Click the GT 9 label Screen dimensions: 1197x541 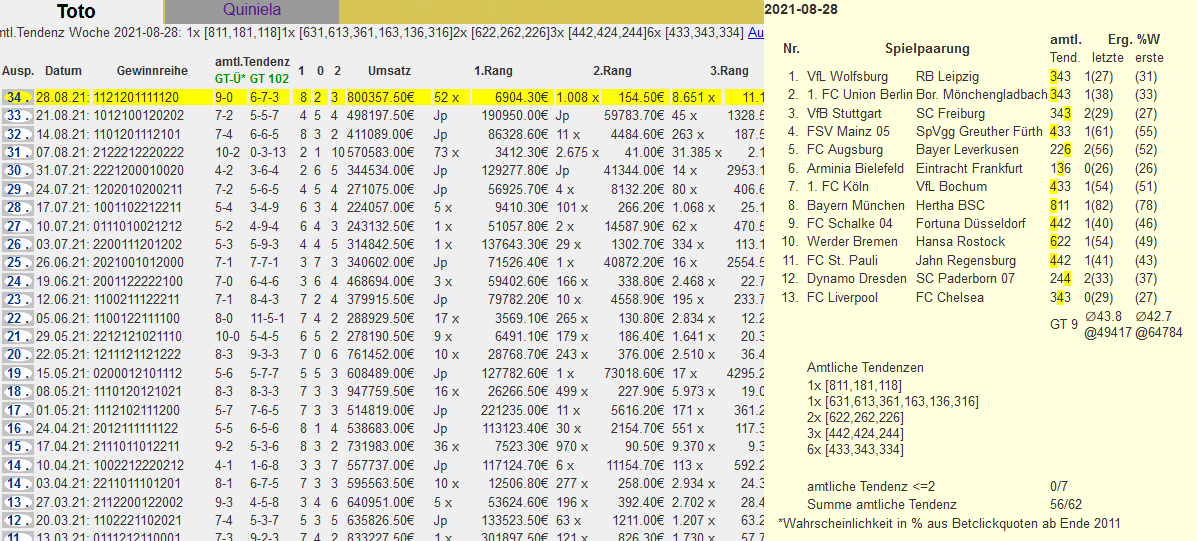tap(1064, 324)
